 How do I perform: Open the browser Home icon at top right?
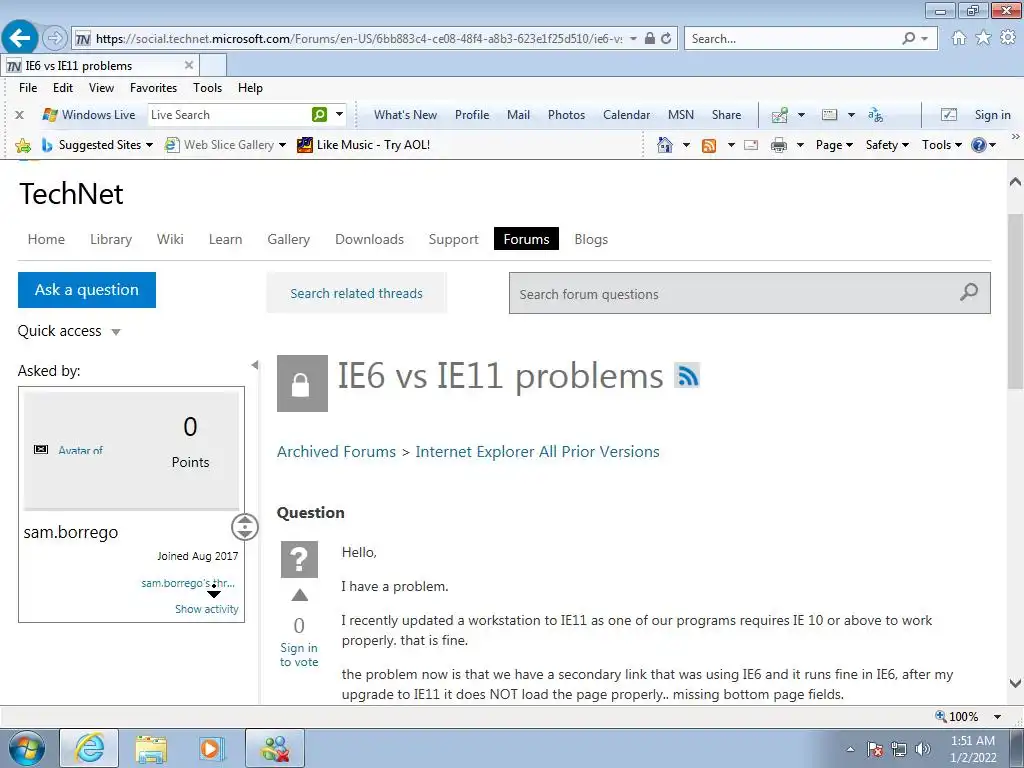point(958,38)
